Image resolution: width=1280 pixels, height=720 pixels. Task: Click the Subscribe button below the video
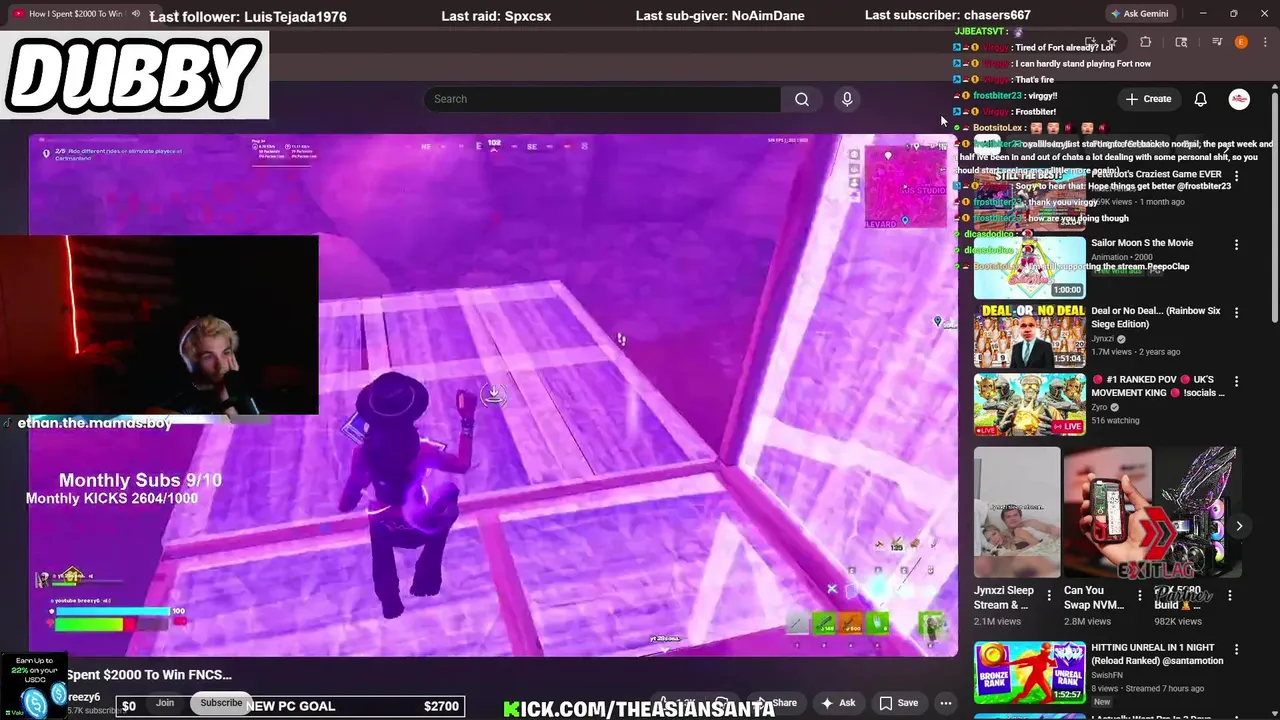click(221, 703)
